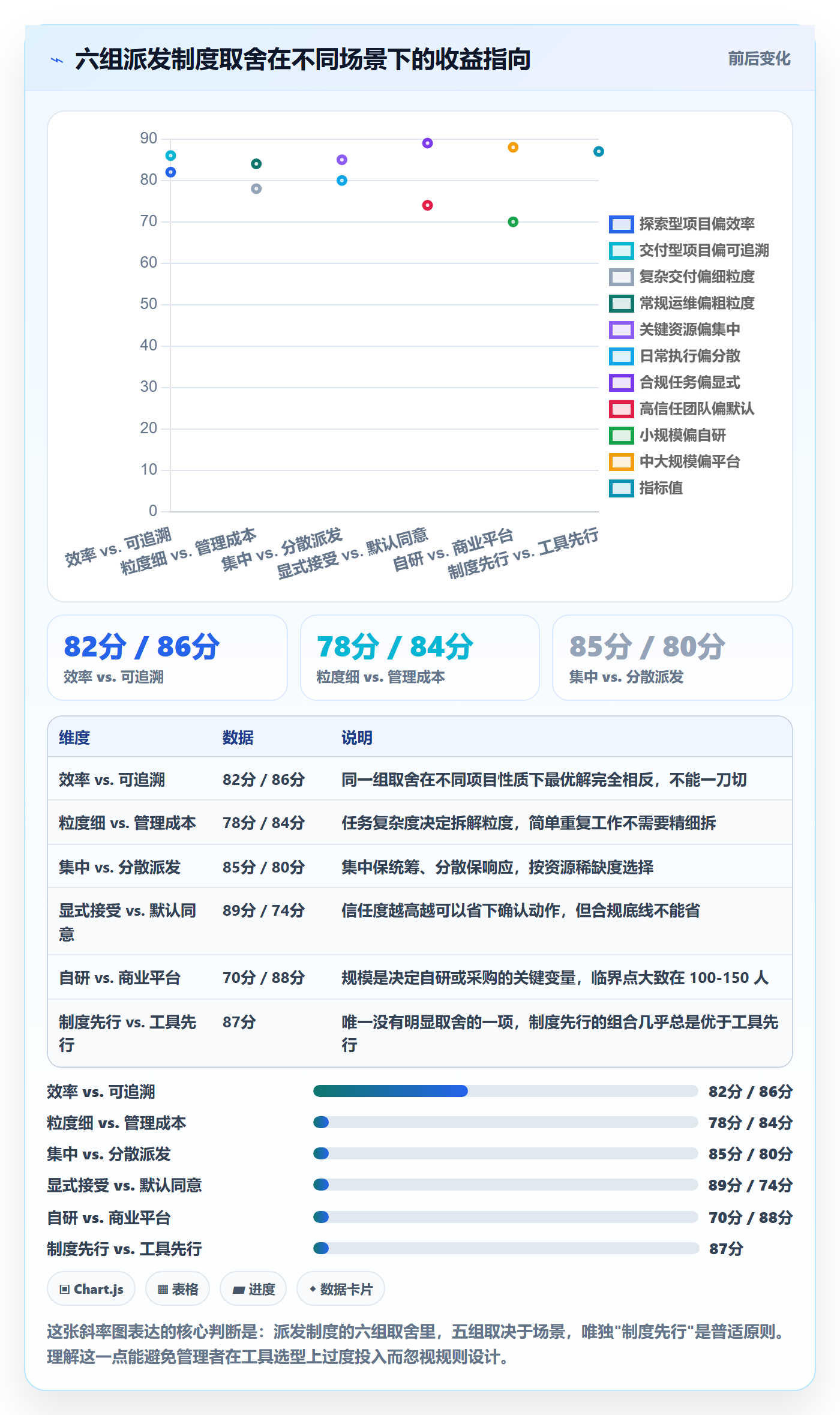Viewport: 840px width, 1415px height.
Task: Click the 高信任团队偏默认 legend color box
Action: [x=621, y=409]
